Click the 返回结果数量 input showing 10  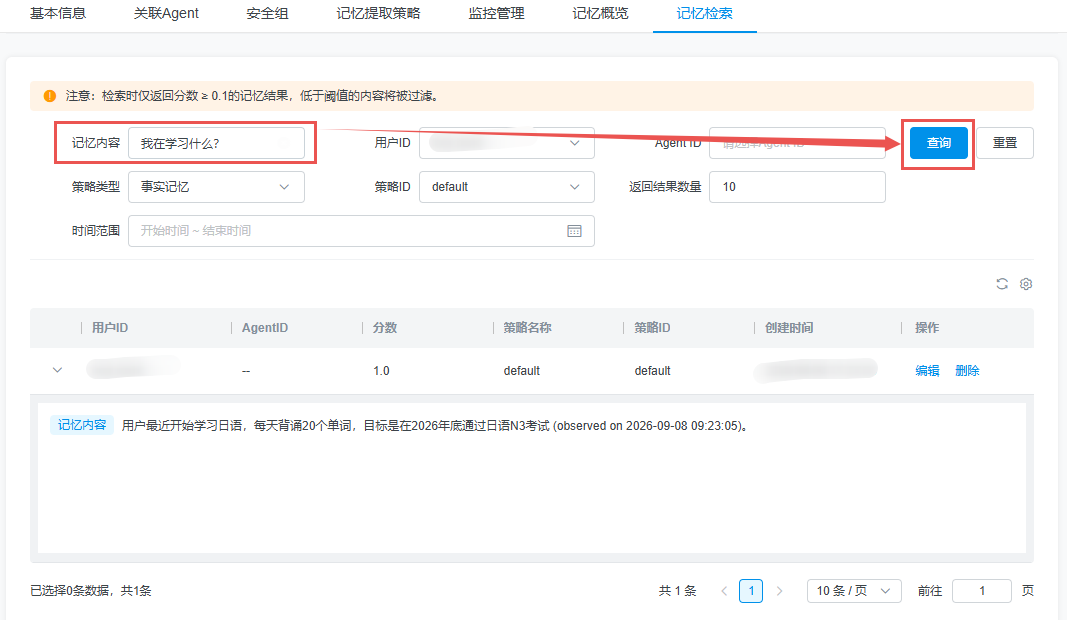pyautogui.click(x=797, y=187)
